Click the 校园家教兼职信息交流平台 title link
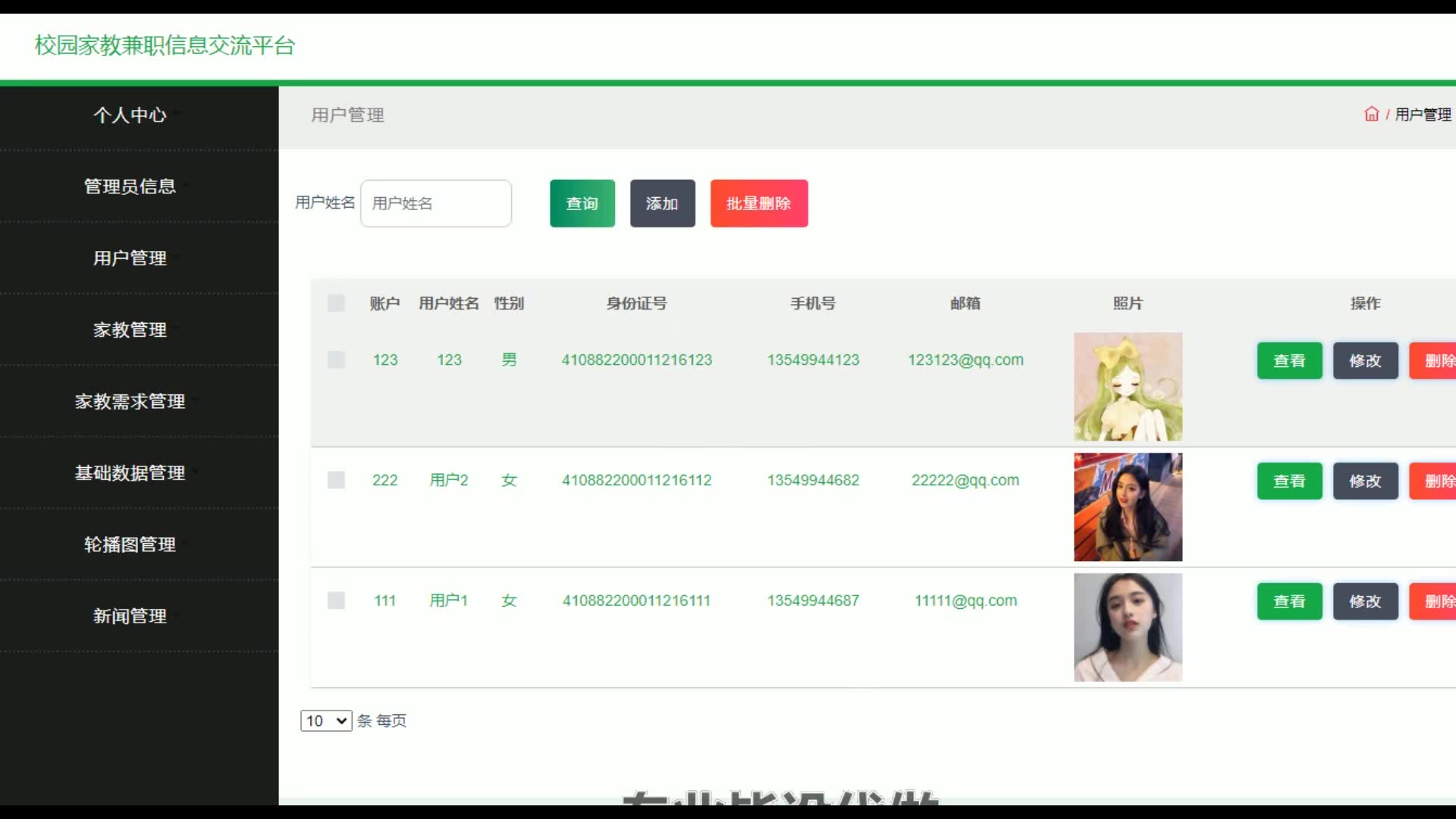The width and height of the screenshot is (1456, 819). coord(165,45)
